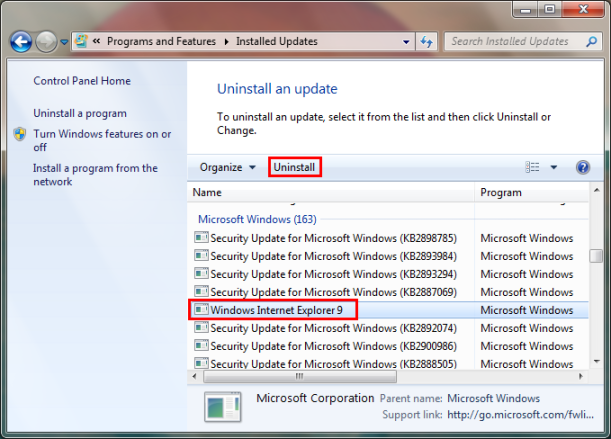Click the vertical scrollbar thumb

click(596, 256)
